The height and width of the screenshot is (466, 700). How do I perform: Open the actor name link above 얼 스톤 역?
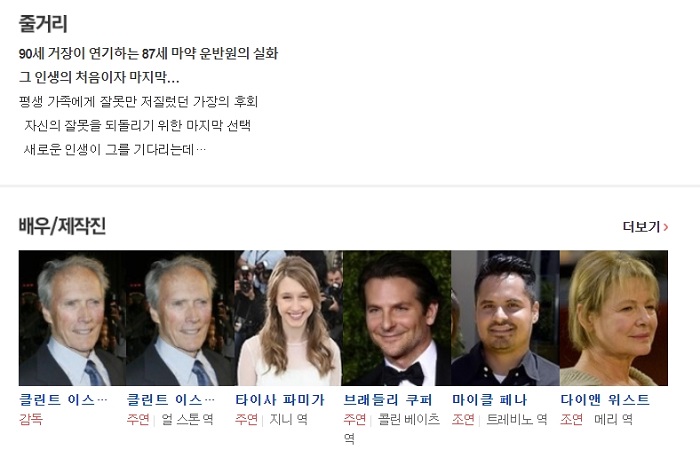[171, 399]
